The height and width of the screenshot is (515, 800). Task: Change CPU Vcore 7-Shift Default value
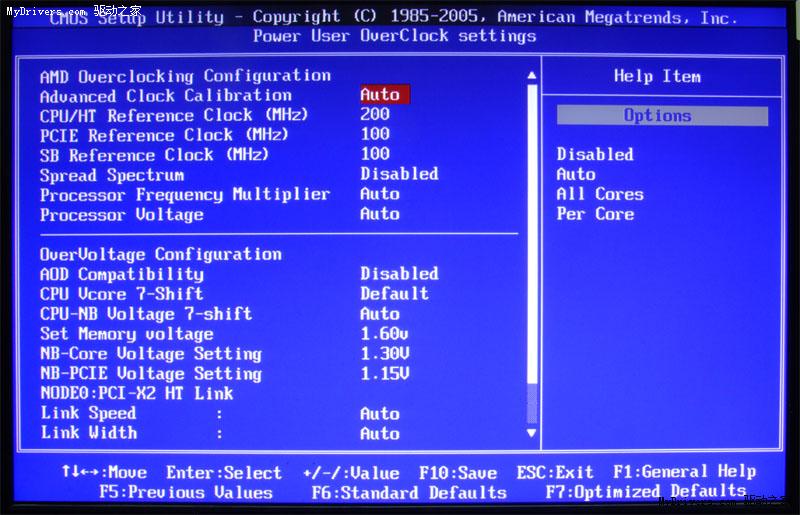[x=394, y=293]
